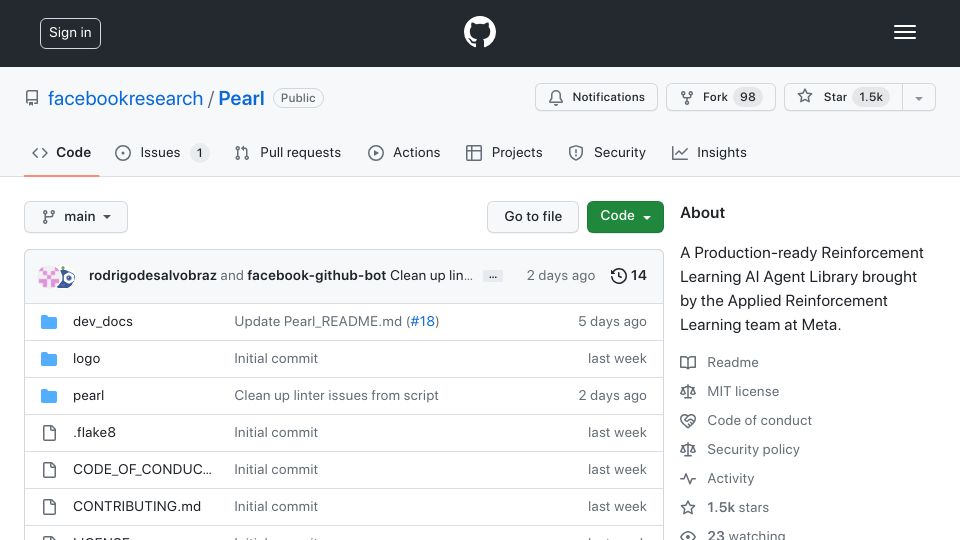Viewport: 960px width, 540px height.
Task: Open the pearl folder
Action: [89, 396]
